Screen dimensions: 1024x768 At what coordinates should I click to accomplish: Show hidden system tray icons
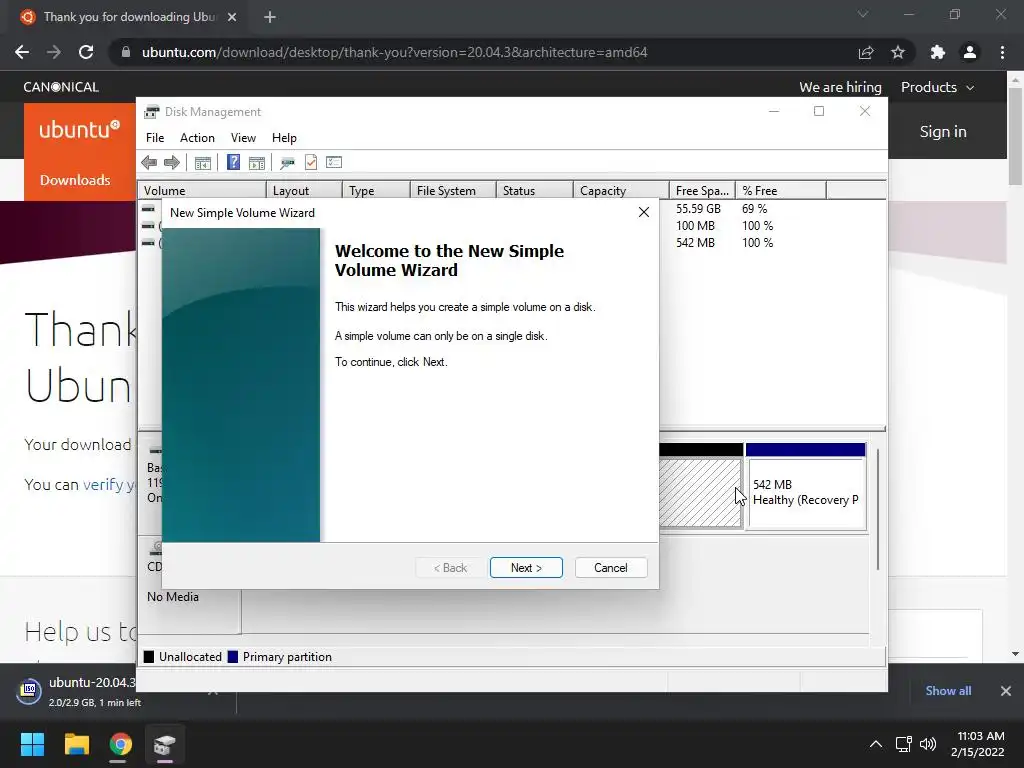pos(876,744)
